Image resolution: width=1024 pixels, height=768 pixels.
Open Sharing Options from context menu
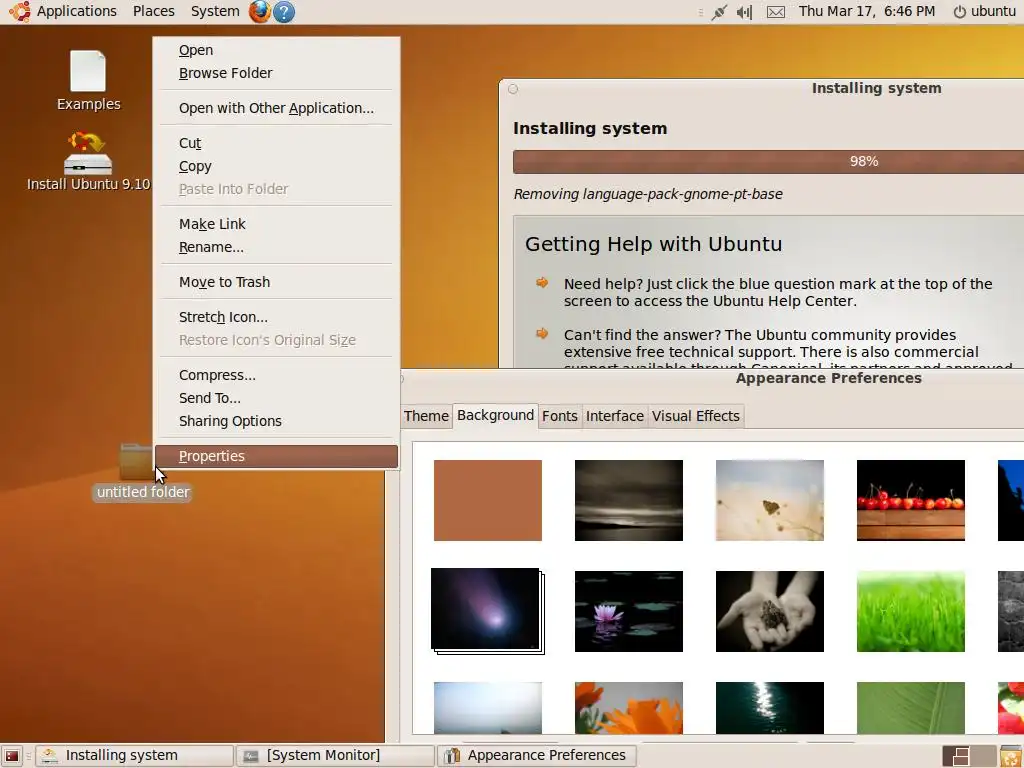pos(276,421)
